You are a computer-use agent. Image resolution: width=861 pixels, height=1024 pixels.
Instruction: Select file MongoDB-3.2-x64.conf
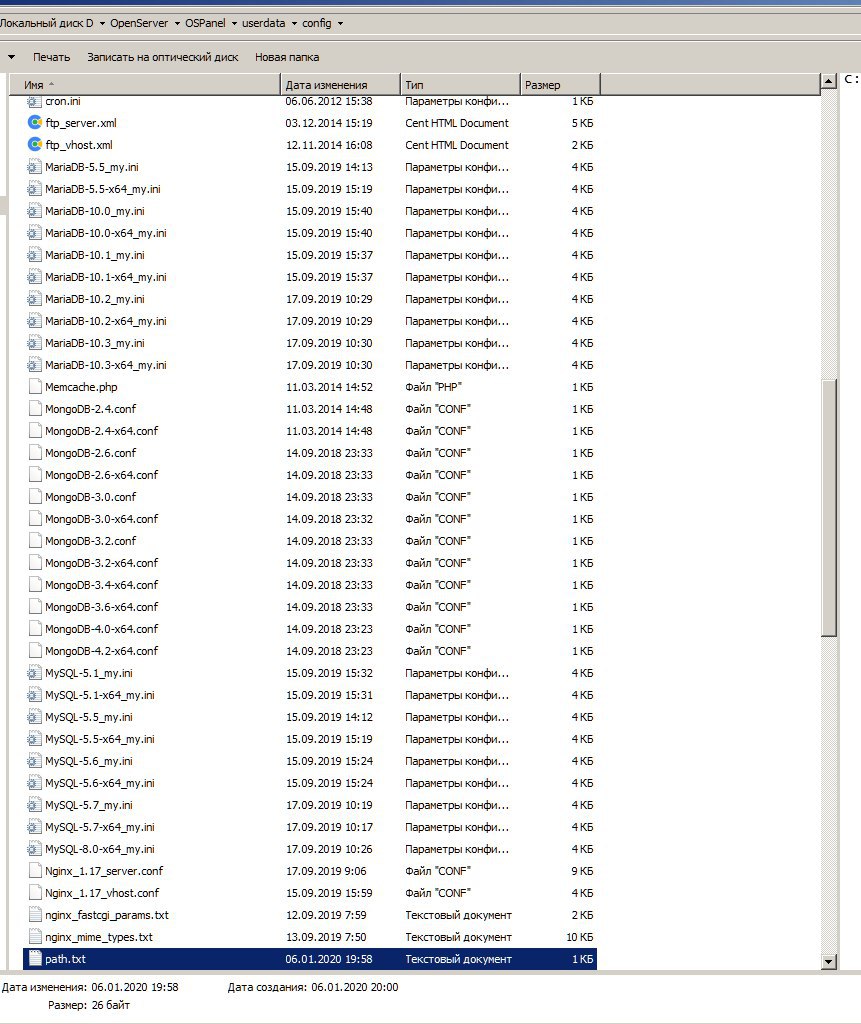coord(101,563)
